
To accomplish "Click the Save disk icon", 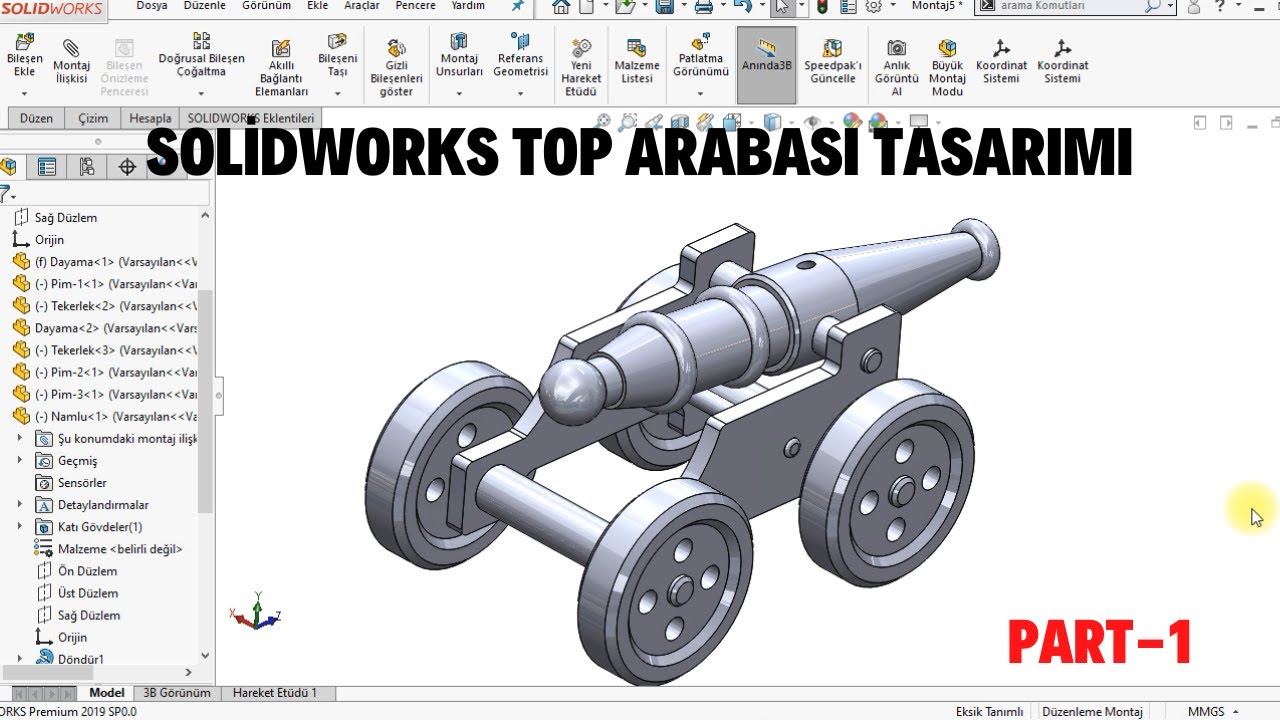I will point(663,7).
